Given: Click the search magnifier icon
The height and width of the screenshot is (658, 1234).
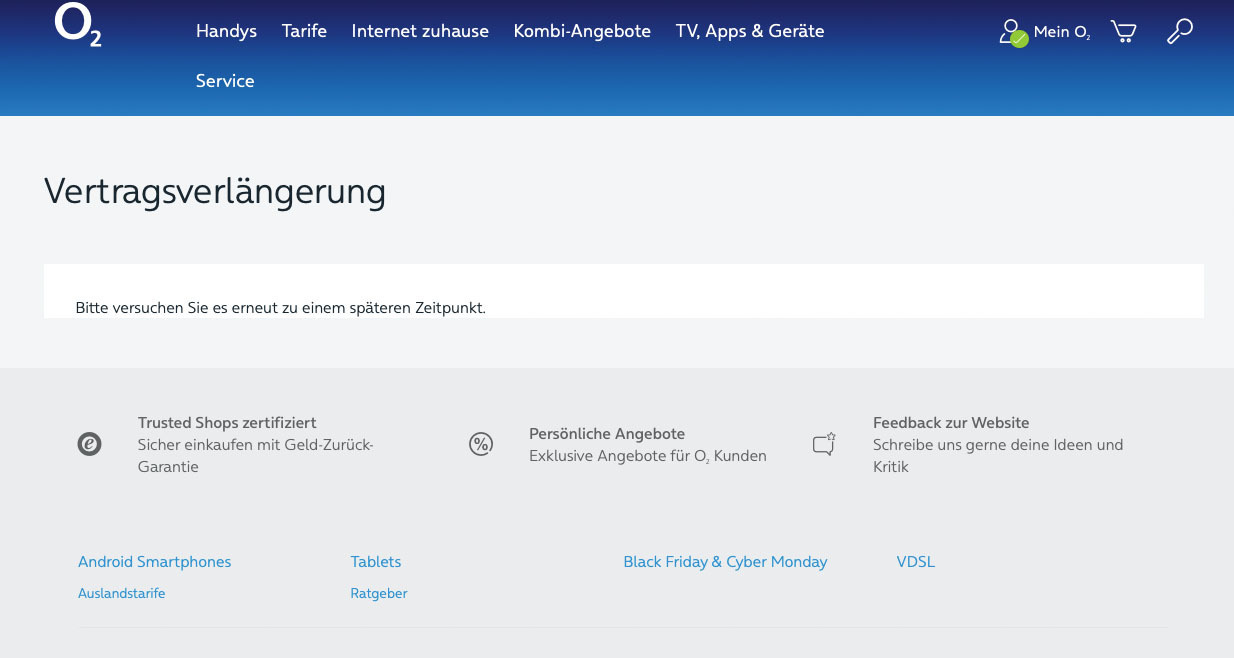Looking at the screenshot, I should (x=1180, y=31).
